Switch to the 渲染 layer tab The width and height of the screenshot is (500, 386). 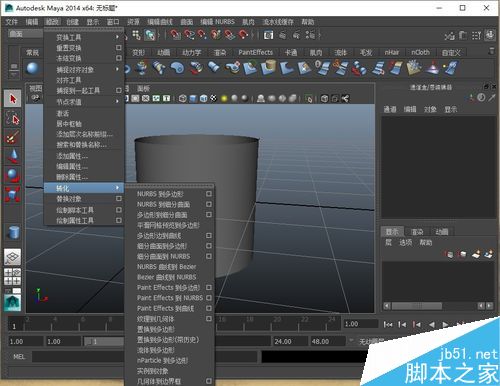coord(417,232)
